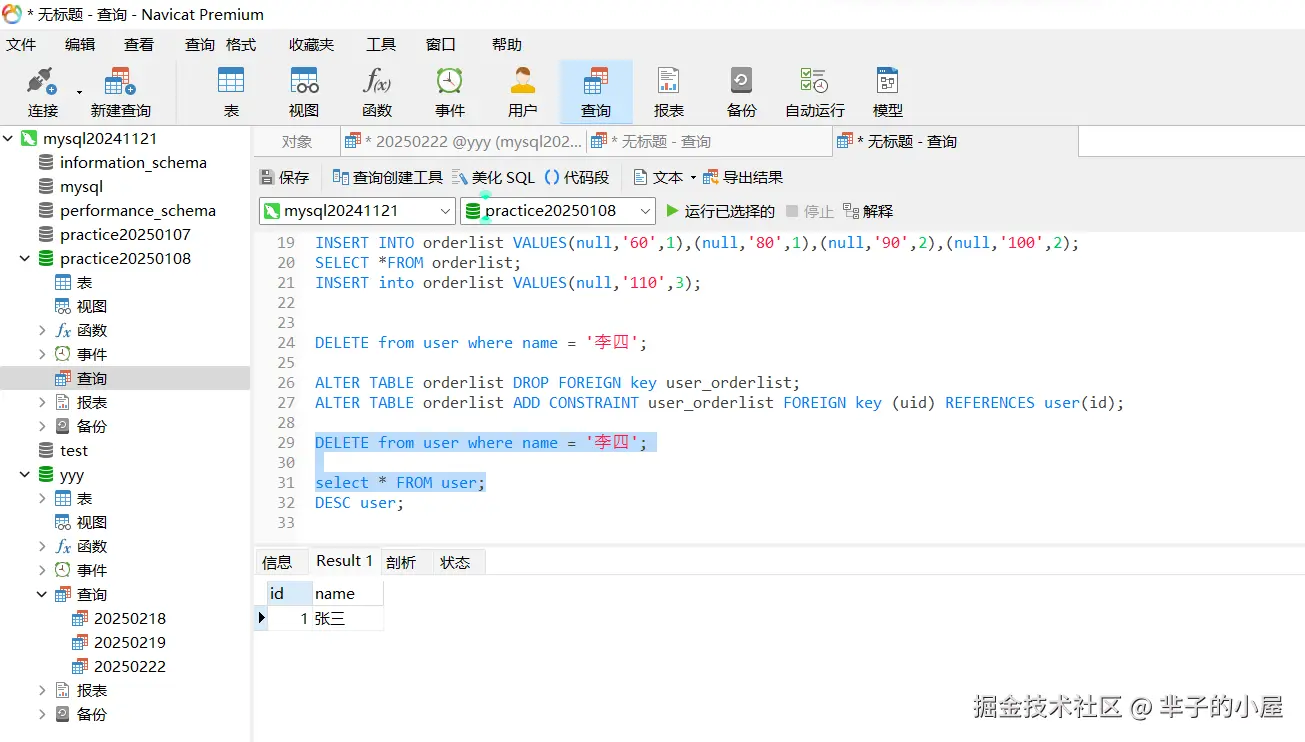Open the 查看 (View) menu

pyautogui.click(x=139, y=44)
